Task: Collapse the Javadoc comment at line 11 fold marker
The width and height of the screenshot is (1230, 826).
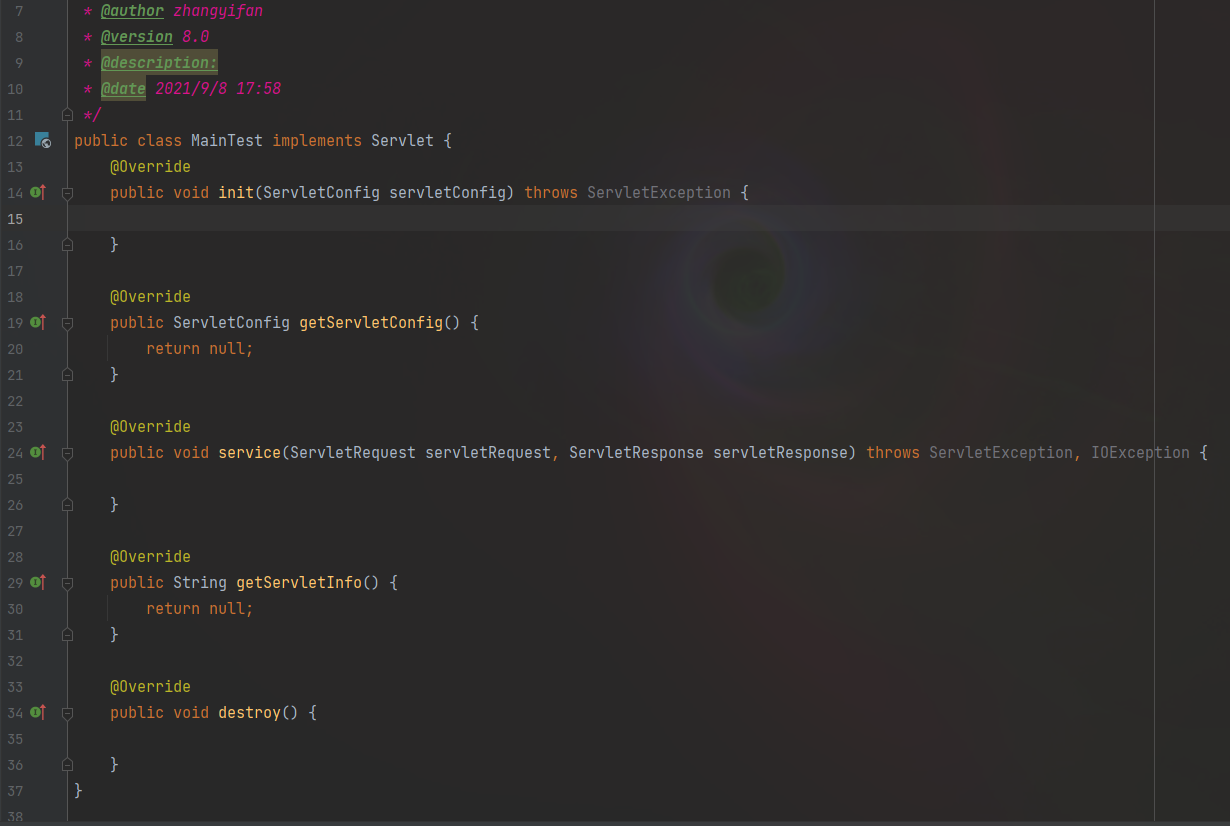Action: click(67, 115)
